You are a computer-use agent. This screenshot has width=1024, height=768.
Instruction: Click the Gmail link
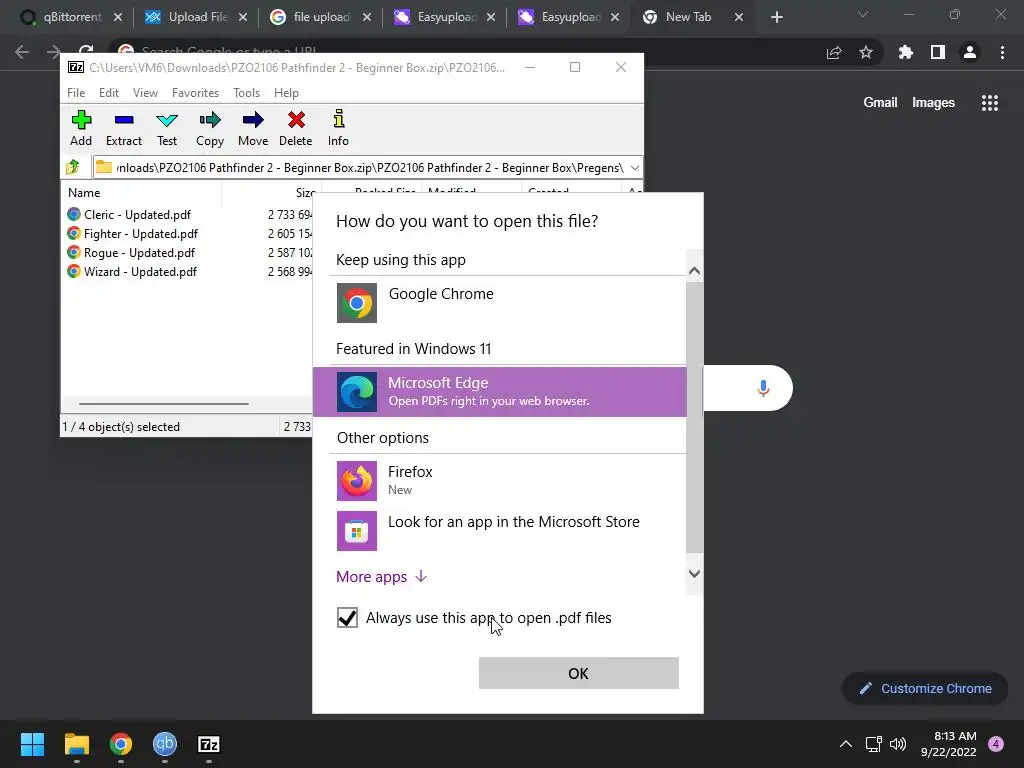coord(880,103)
